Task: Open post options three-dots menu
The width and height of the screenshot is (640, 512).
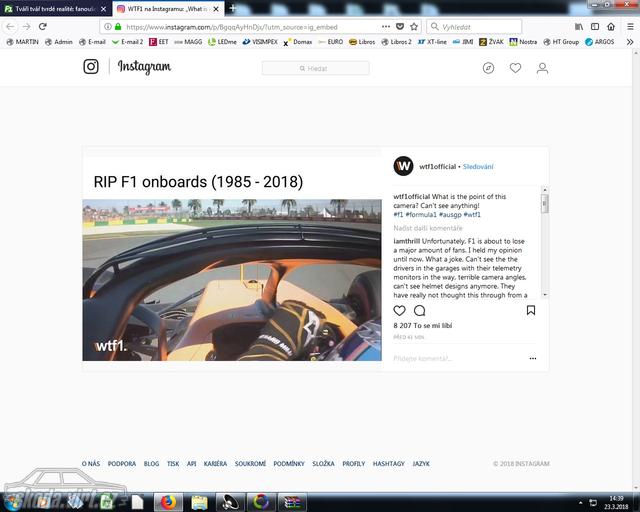Action: tap(533, 358)
